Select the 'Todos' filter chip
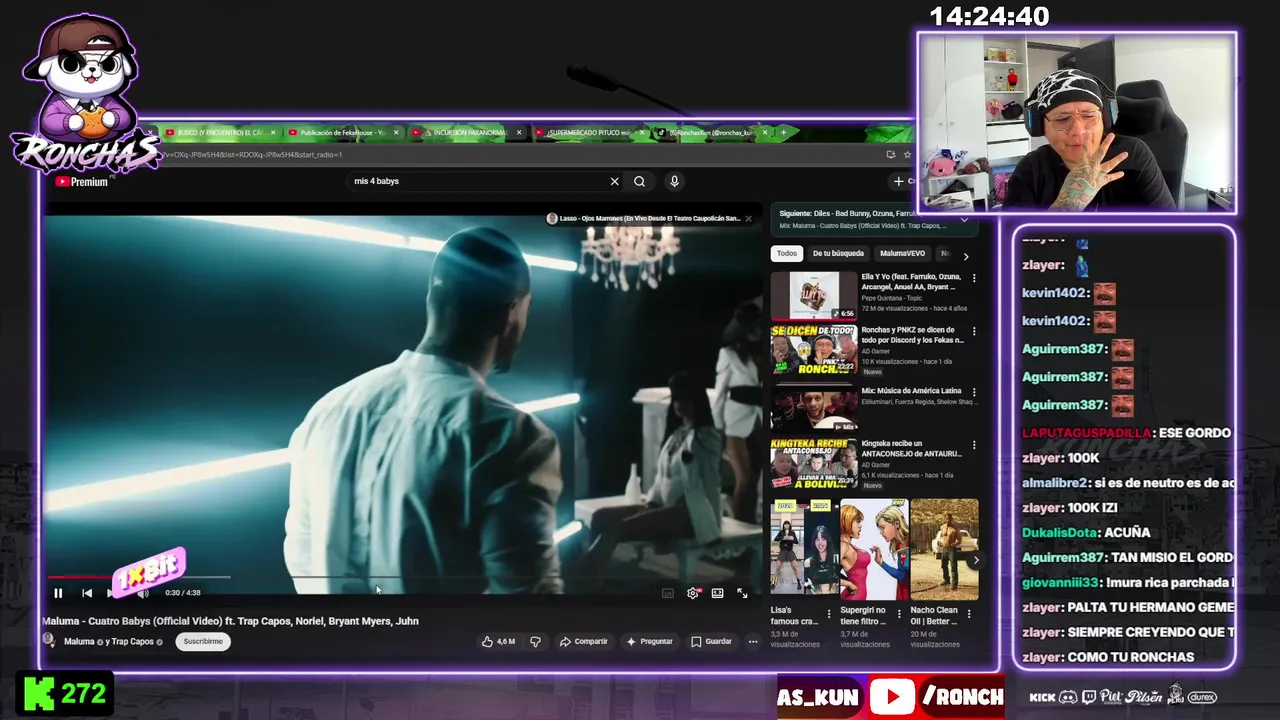Screen dimensions: 1280x720 (787, 254)
